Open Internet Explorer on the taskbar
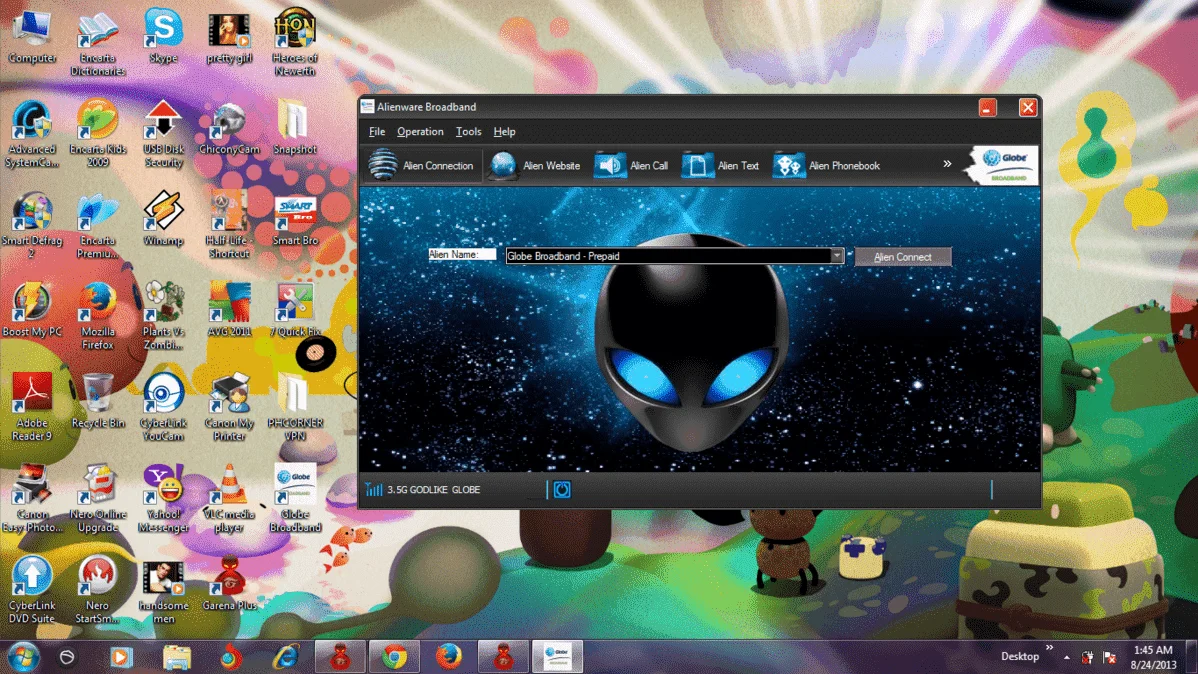The height and width of the screenshot is (674, 1198). (x=286, y=656)
